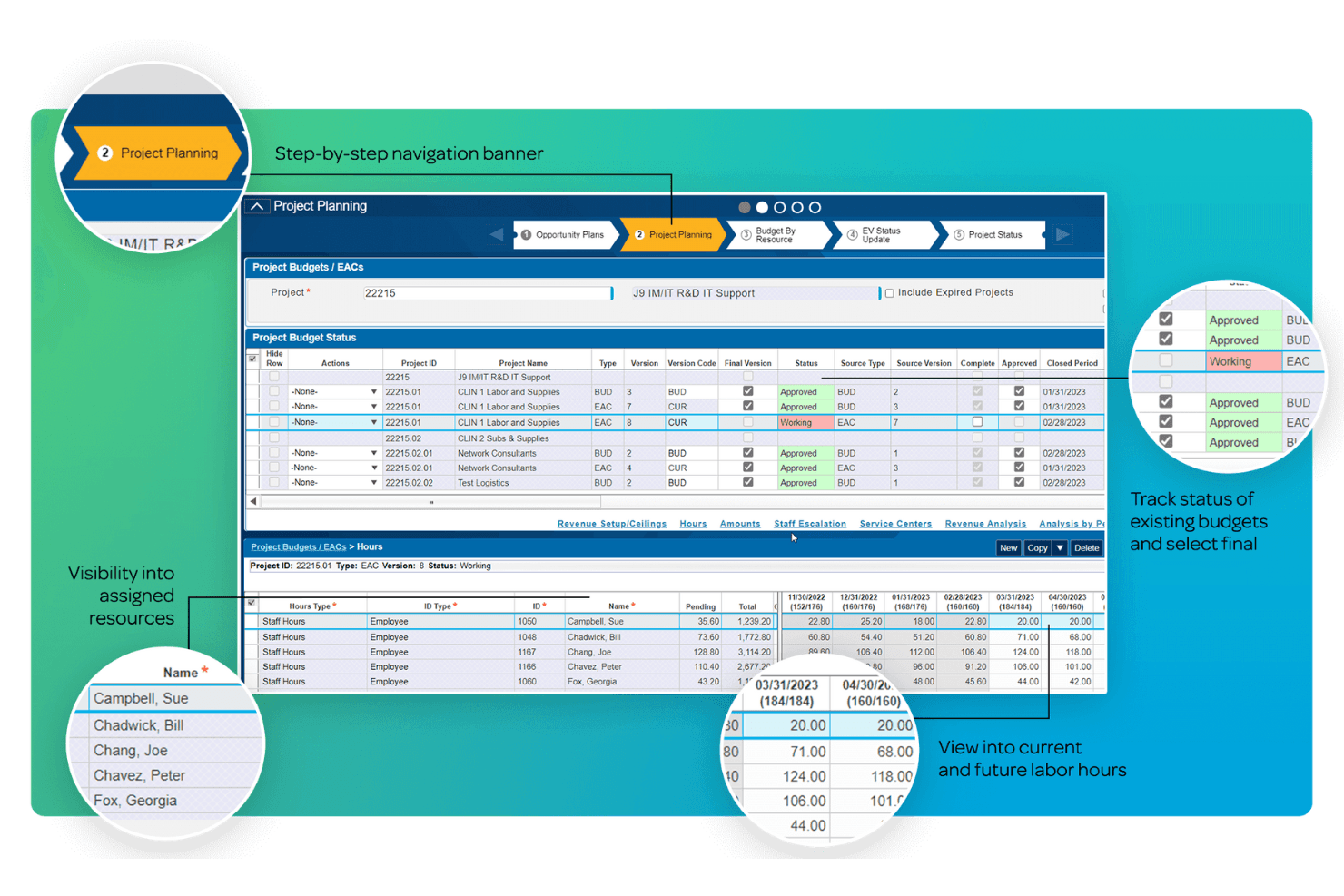
Task: Toggle Hide Row checkbox for Test Logistics
Action: pos(273,482)
